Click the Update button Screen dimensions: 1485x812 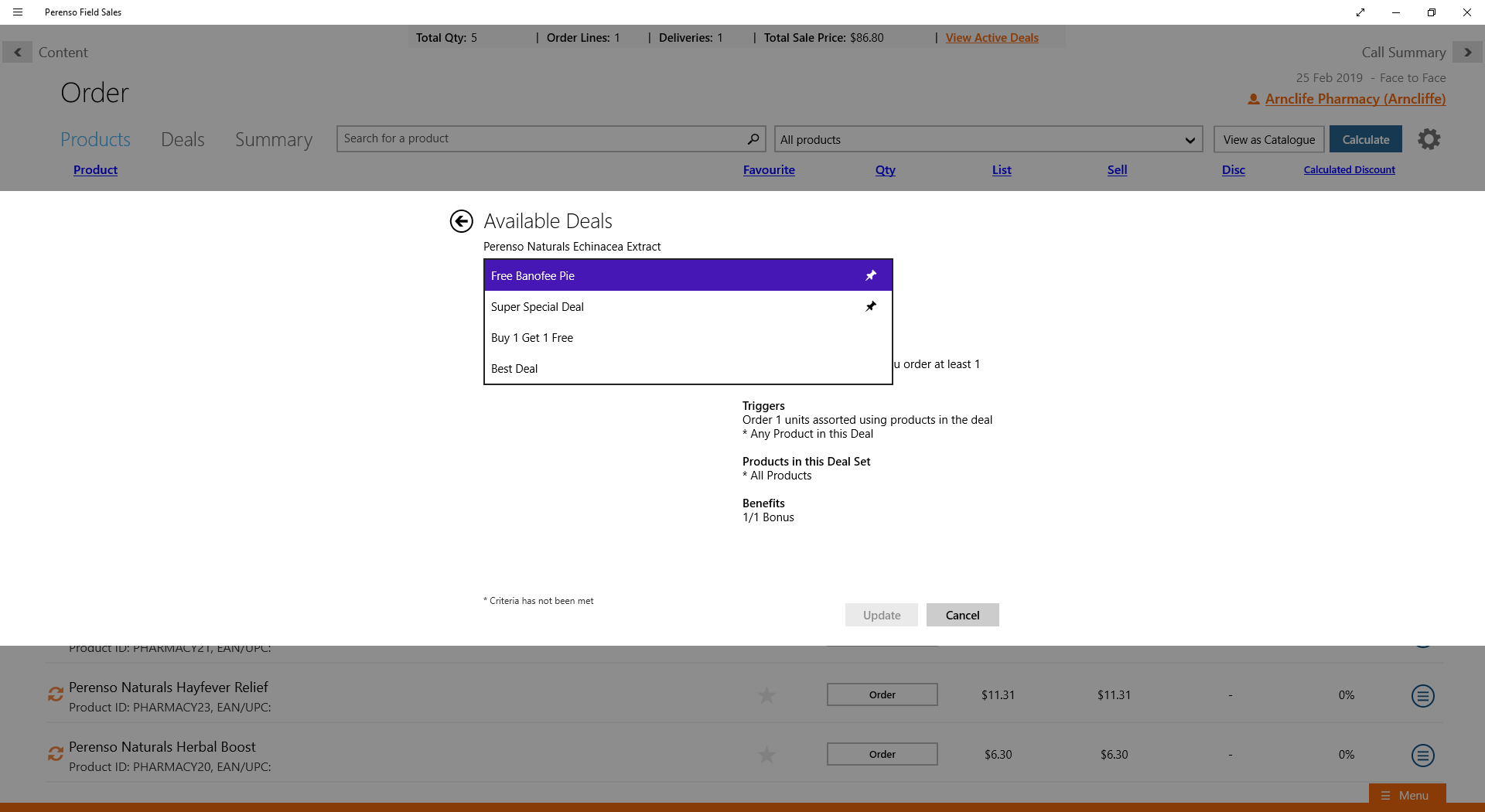point(882,615)
